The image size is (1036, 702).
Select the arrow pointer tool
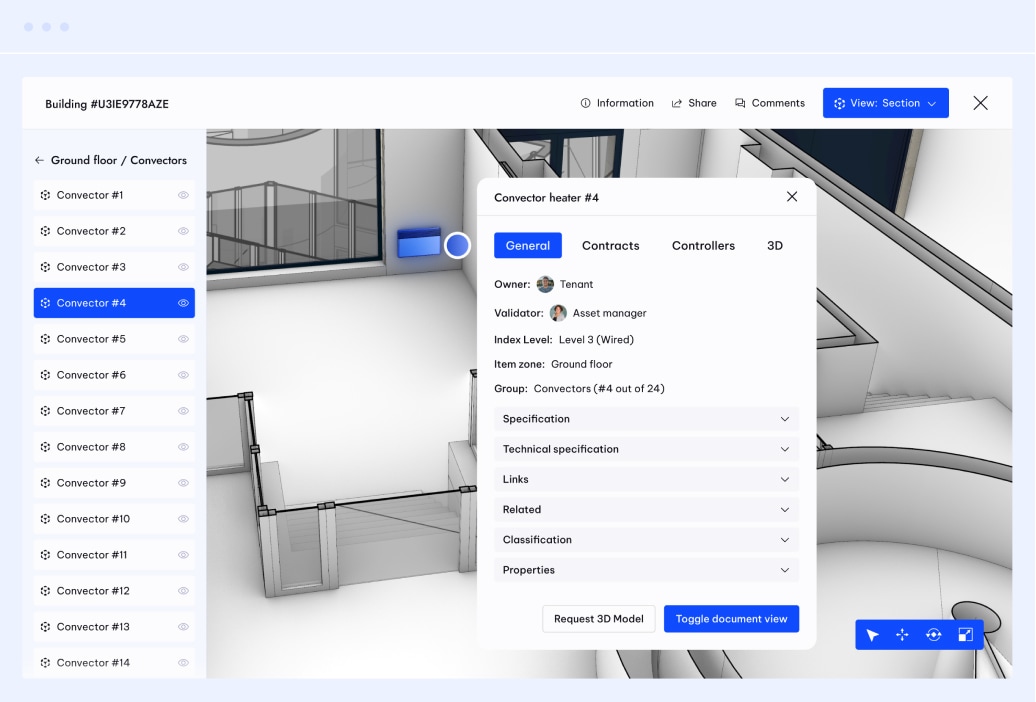872,635
